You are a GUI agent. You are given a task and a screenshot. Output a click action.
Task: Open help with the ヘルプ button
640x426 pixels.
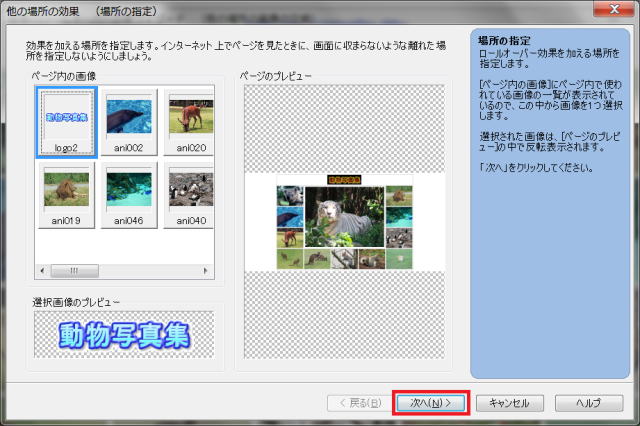[589, 403]
